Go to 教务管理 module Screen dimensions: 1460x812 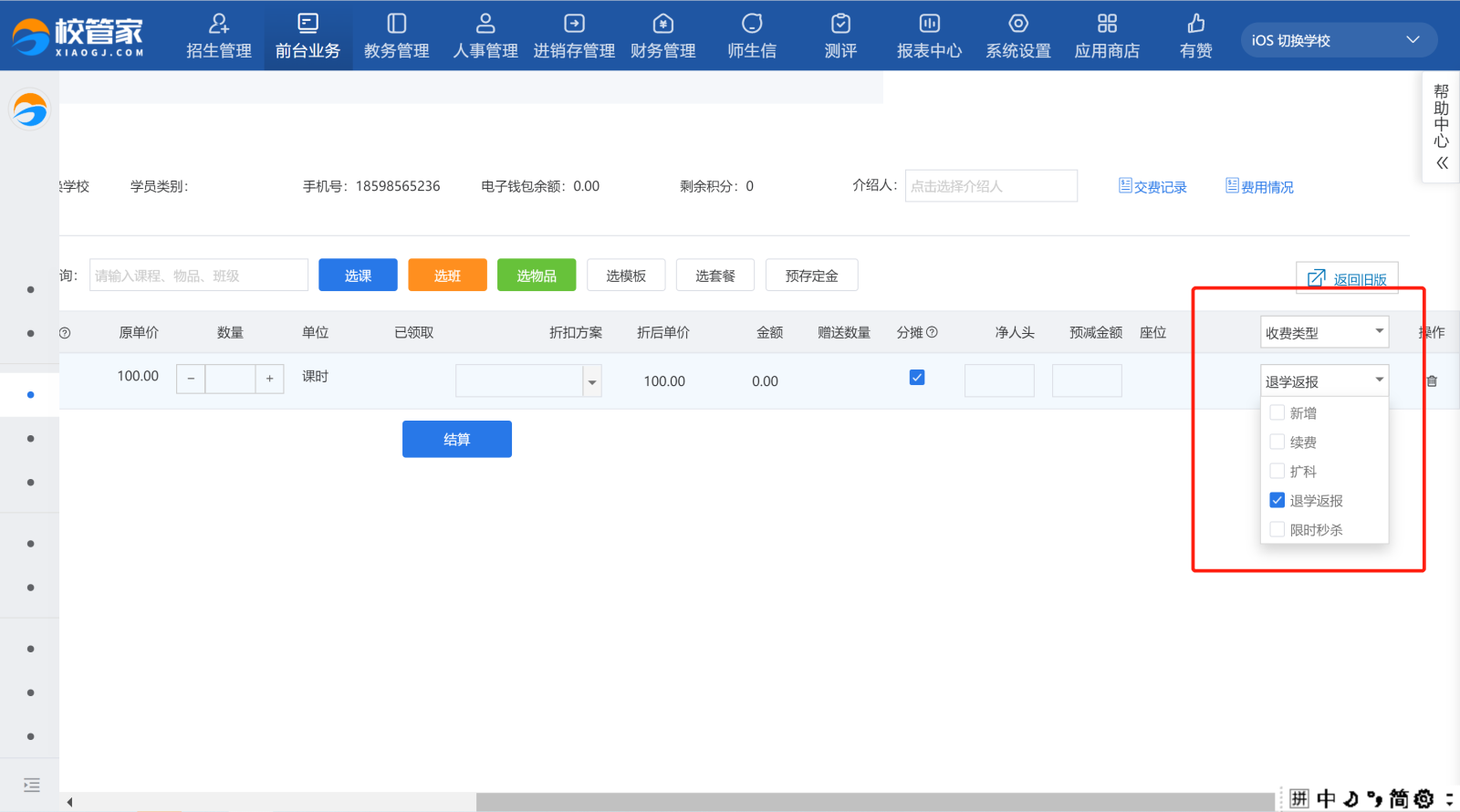point(396,36)
